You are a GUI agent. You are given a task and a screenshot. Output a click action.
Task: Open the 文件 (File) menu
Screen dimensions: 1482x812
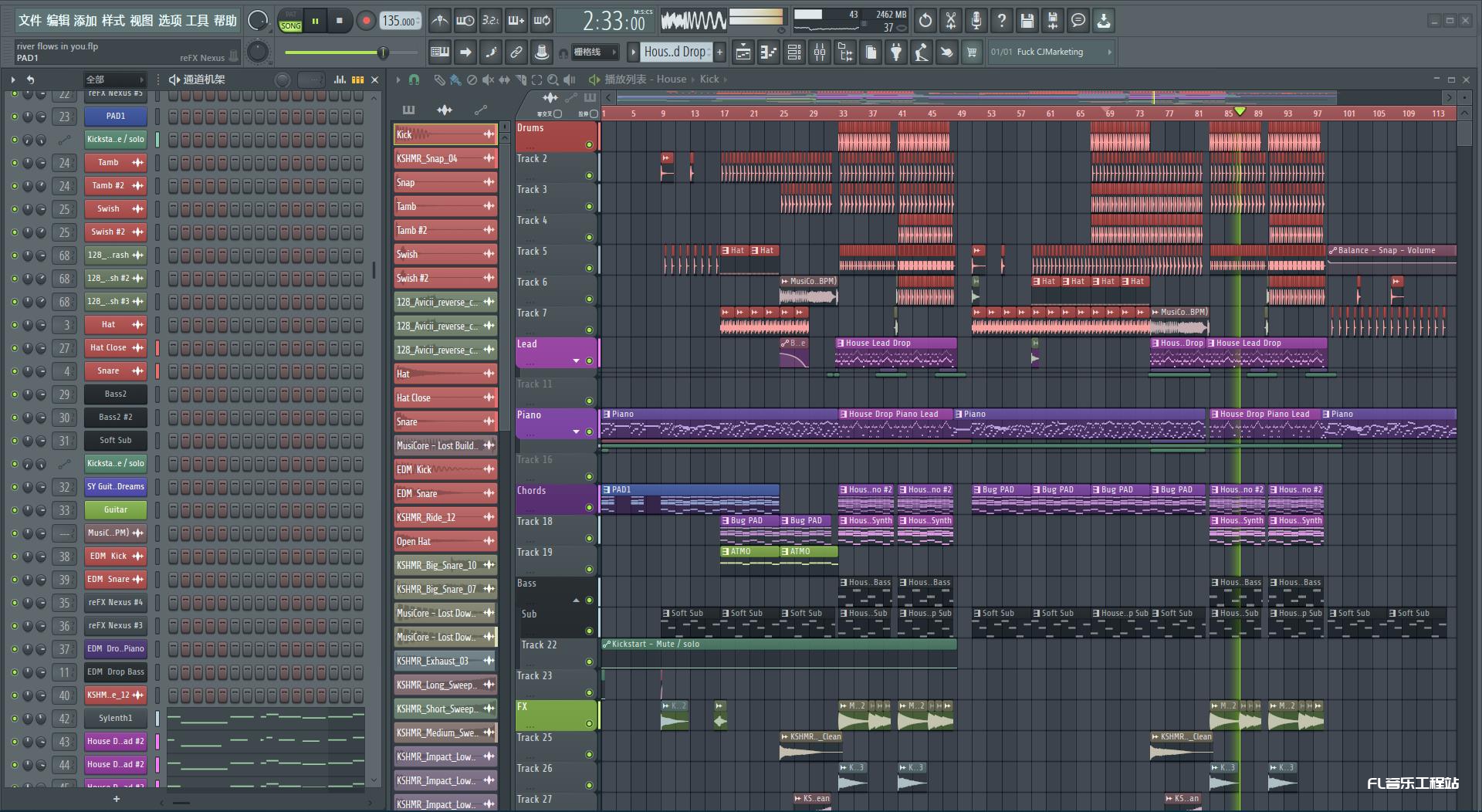point(29,20)
